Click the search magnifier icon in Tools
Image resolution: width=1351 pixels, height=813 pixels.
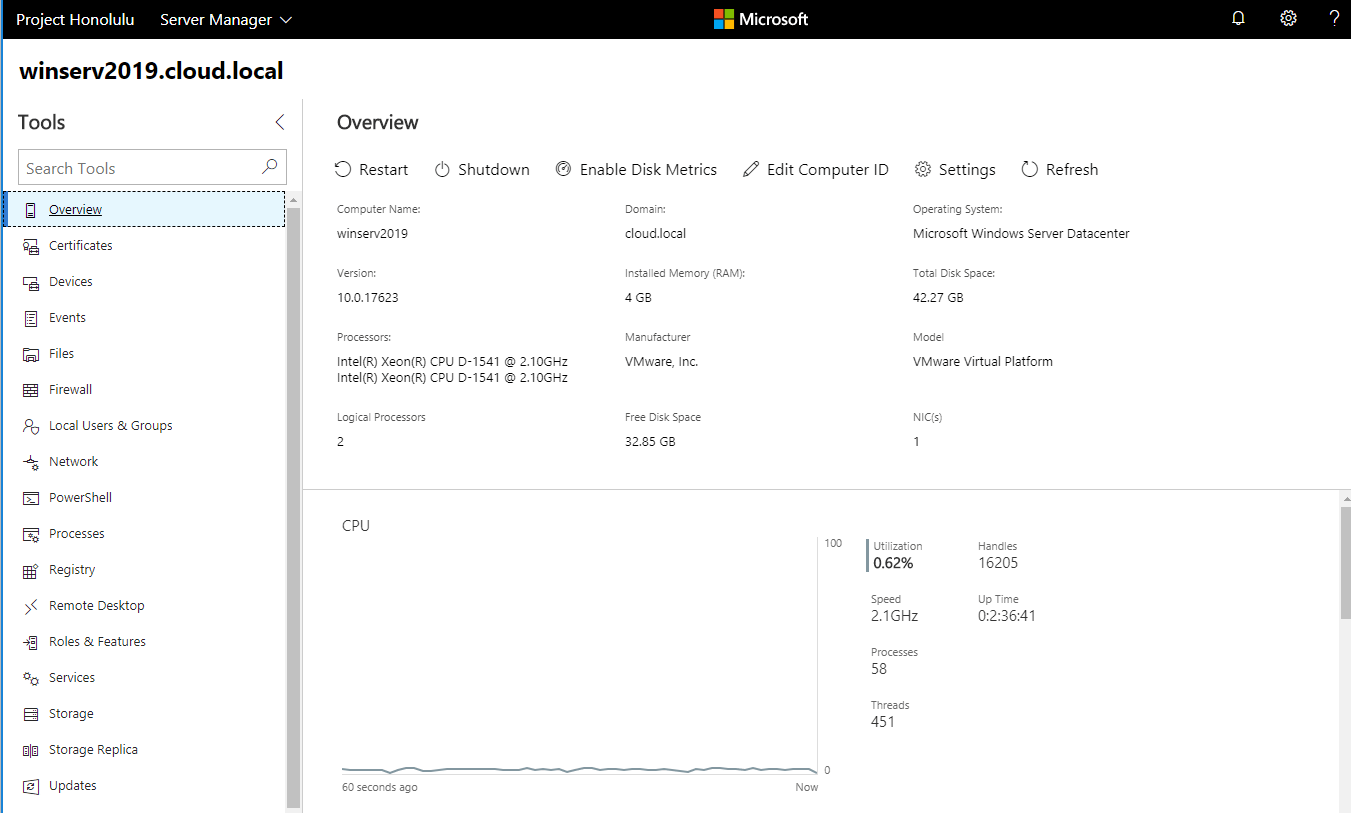[x=269, y=167]
